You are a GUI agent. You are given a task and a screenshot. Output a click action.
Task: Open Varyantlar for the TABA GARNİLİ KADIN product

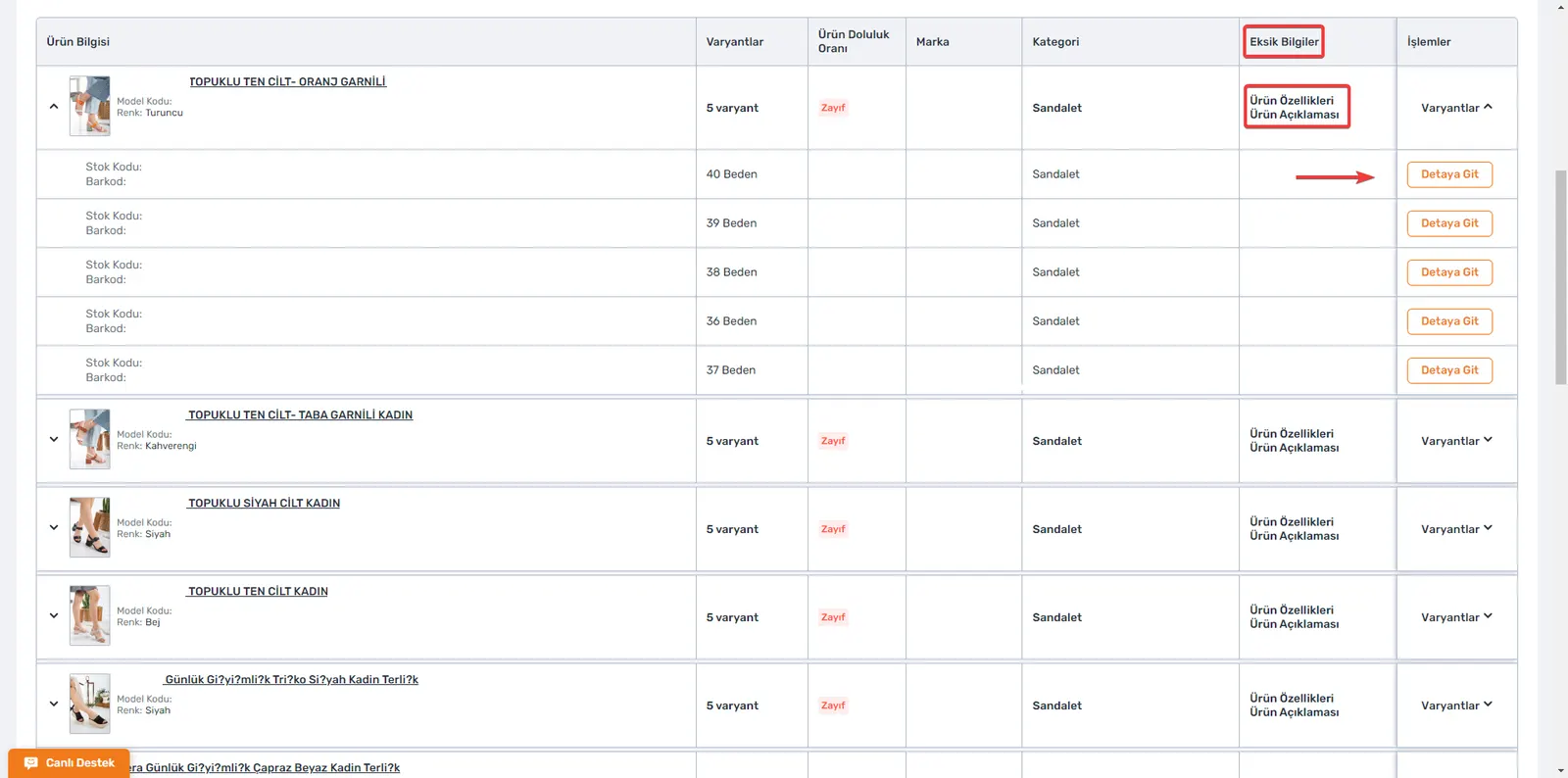tap(1456, 441)
